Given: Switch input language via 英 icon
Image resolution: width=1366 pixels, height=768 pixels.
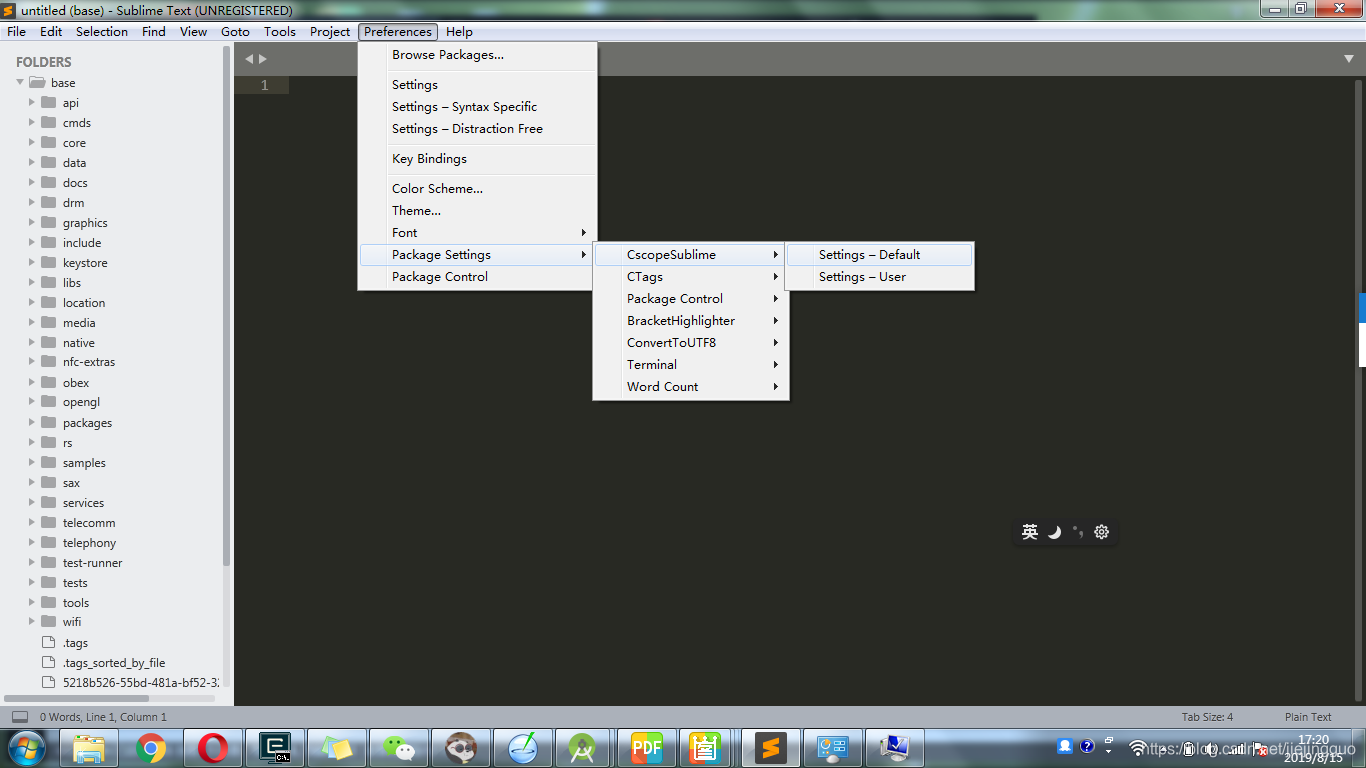Looking at the screenshot, I should pyautogui.click(x=1030, y=532).
